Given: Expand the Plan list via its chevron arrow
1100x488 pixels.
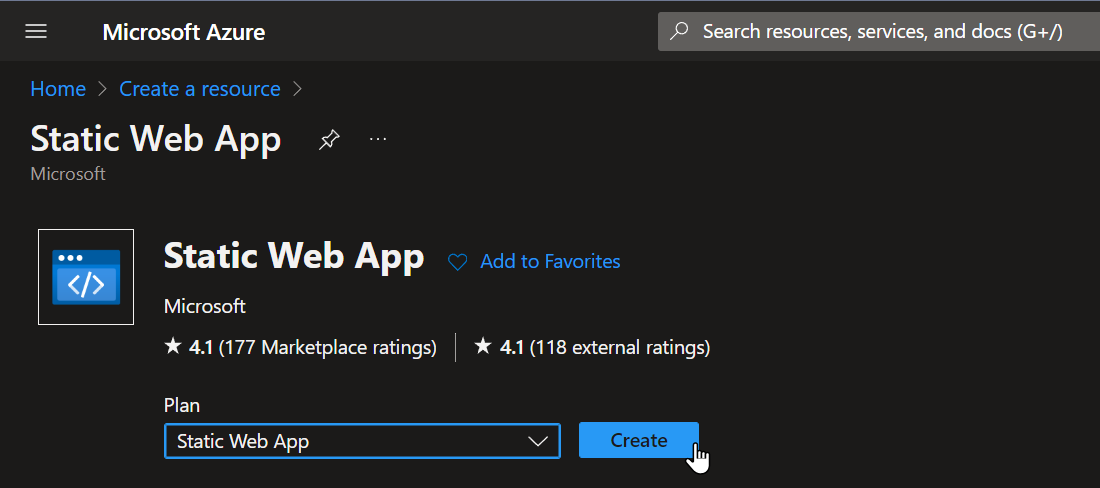Looking at the screenshot, I should click(x=537, y=441).
